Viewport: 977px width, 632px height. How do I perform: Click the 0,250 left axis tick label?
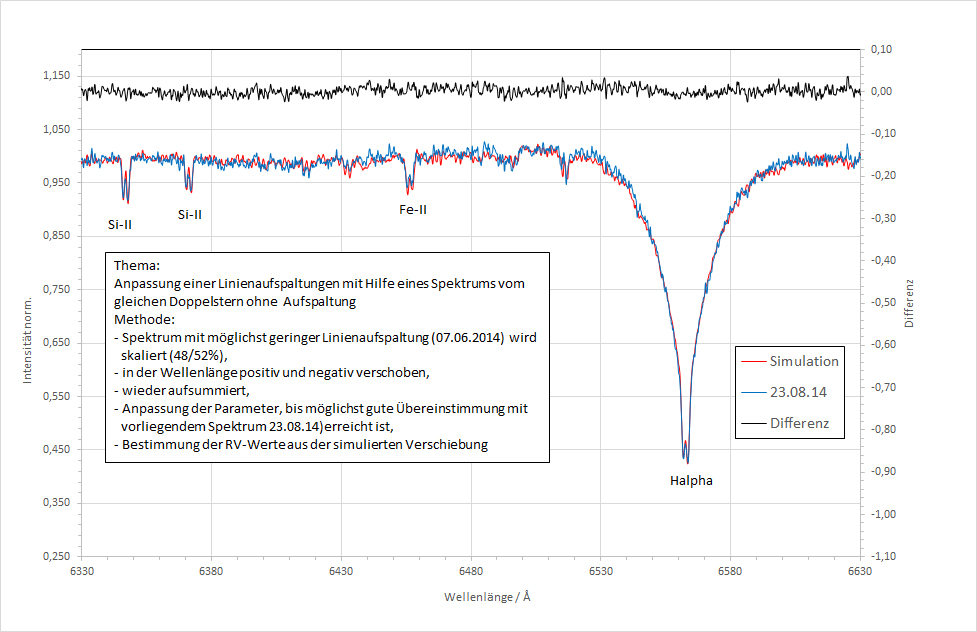[x=56, y=556]
